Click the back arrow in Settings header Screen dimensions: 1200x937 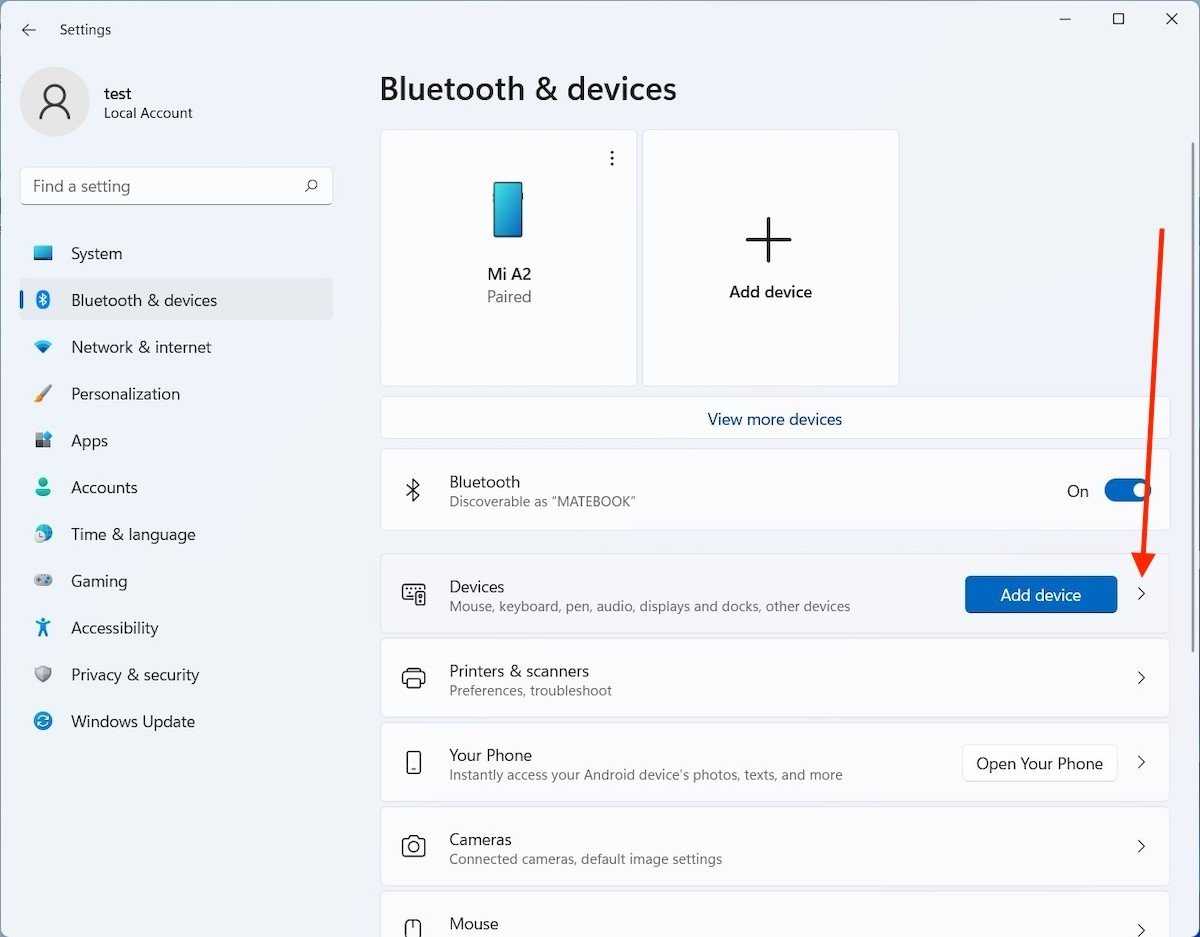coord(29,30)
